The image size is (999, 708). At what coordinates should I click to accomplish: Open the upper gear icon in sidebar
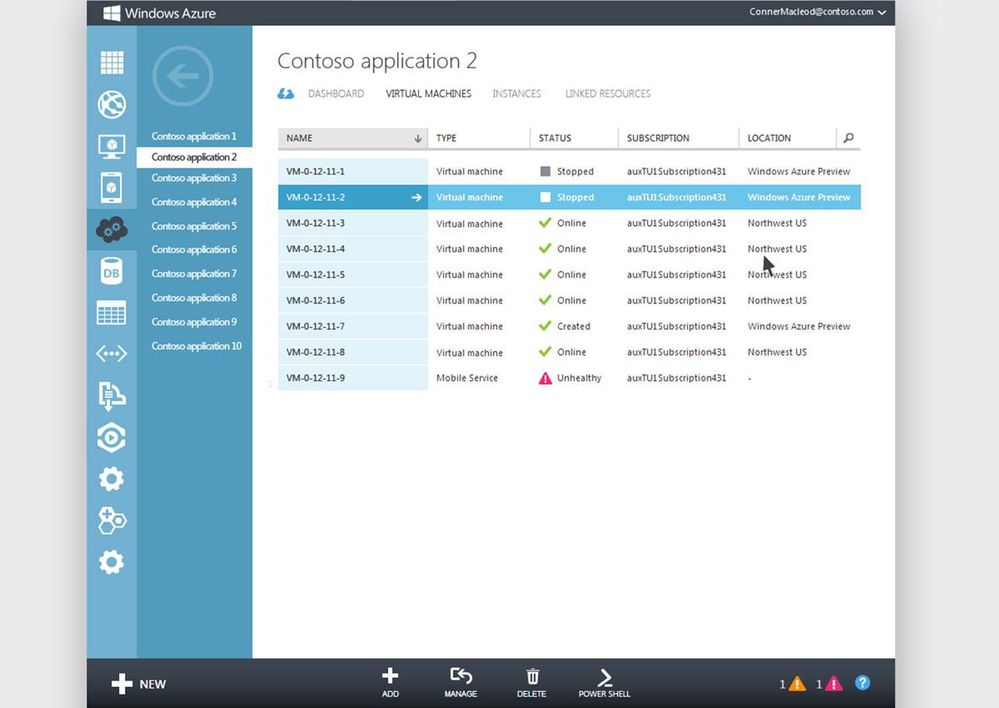point(111,479)
